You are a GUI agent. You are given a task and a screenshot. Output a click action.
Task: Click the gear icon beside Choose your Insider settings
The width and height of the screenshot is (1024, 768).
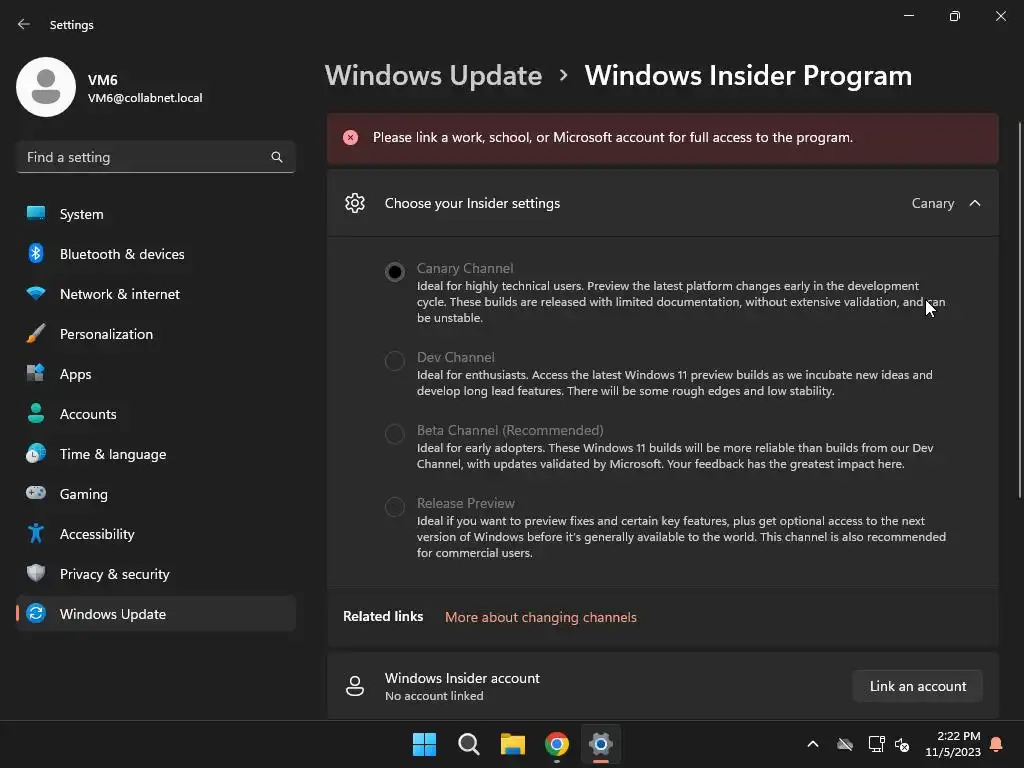355,203
